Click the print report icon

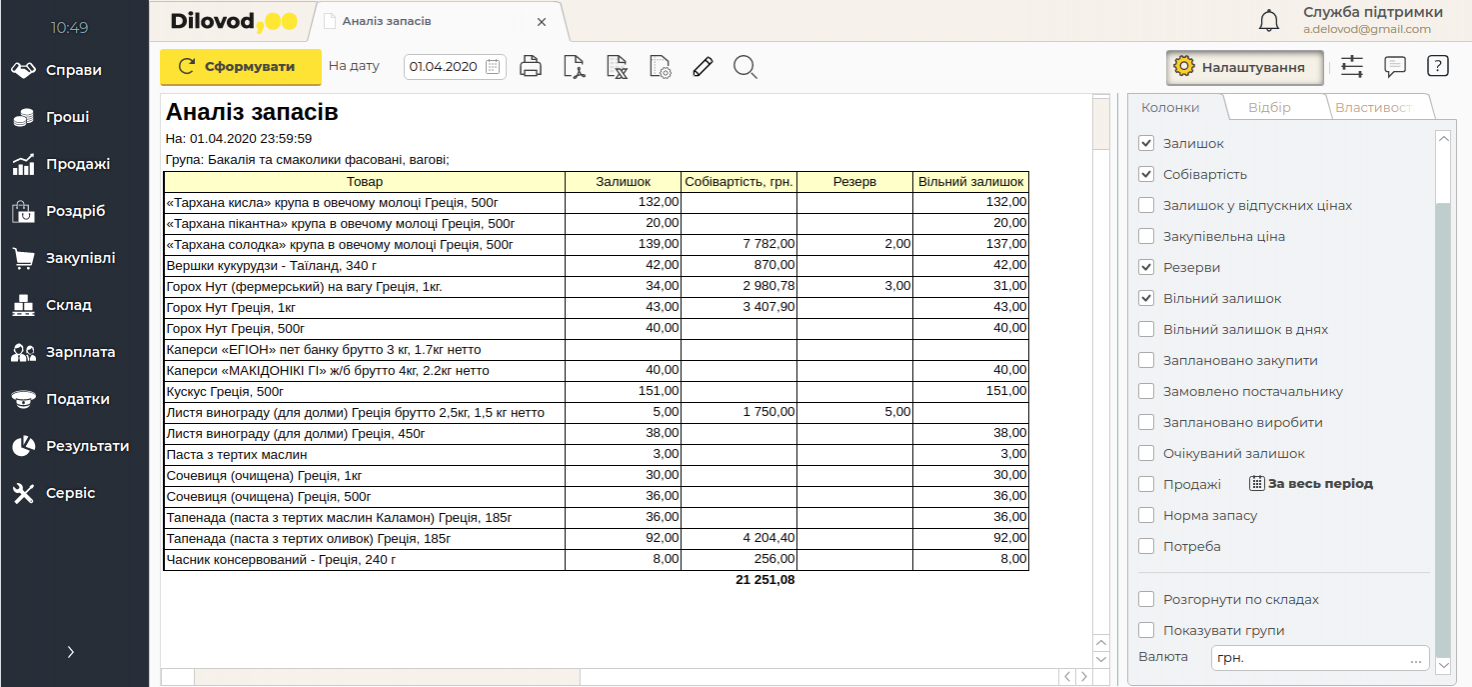click(530, 67)
